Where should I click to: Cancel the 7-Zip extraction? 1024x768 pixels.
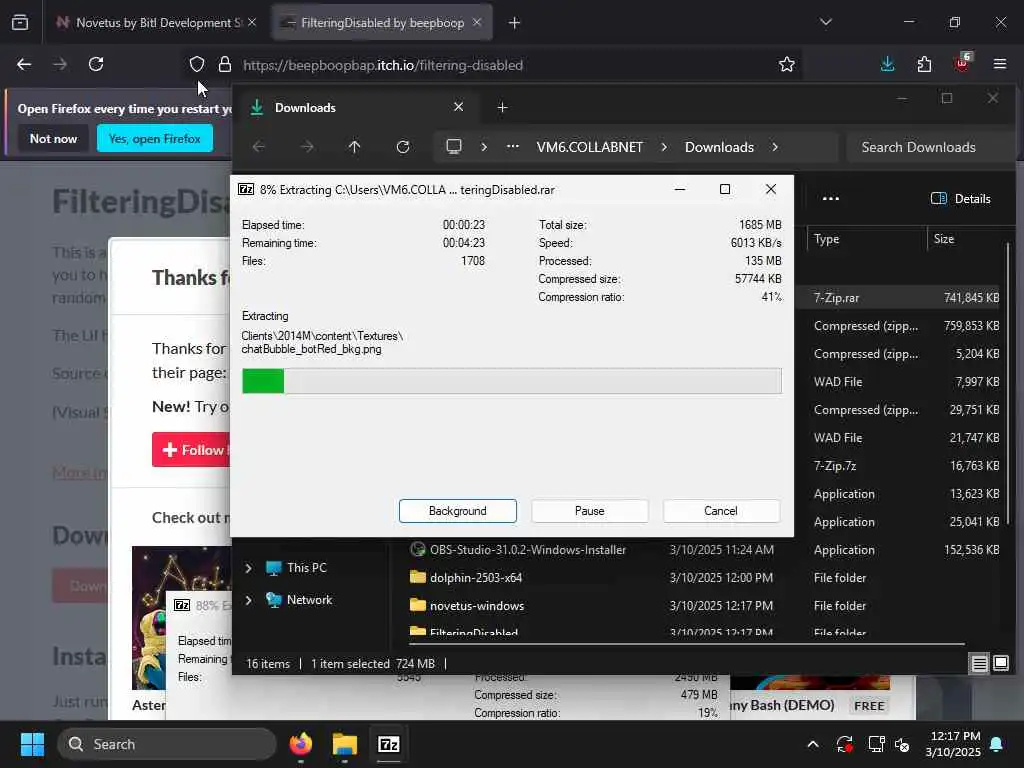coord(721,511)
